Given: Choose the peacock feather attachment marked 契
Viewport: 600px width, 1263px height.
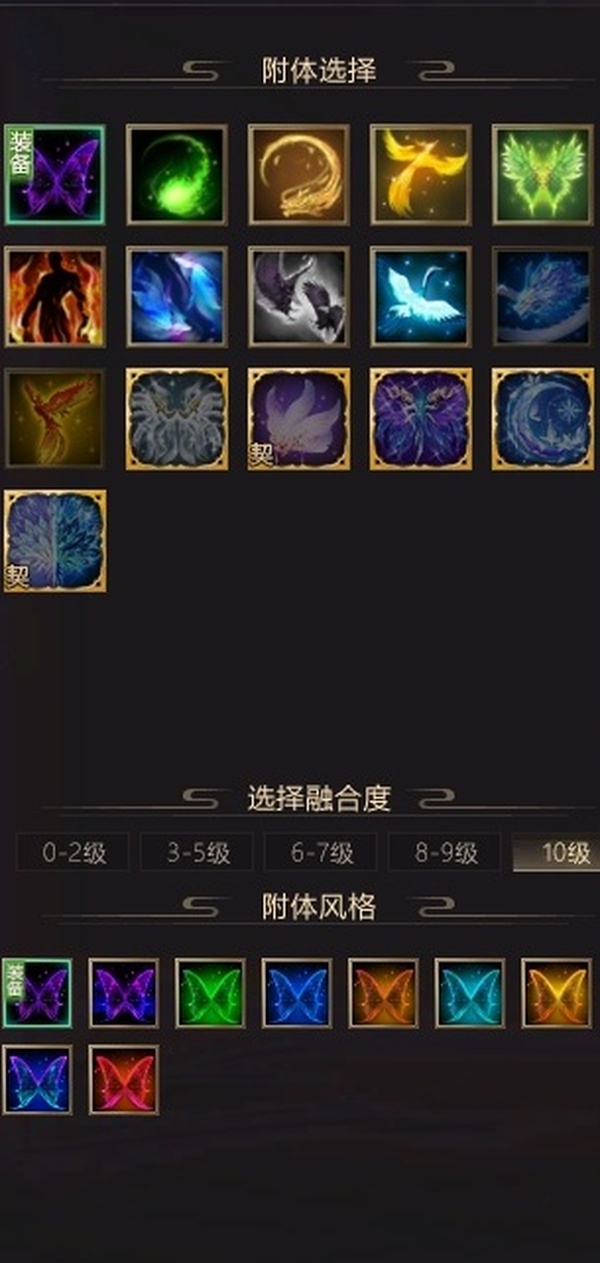Looking at the screenshot, I should tap(55, 540).
